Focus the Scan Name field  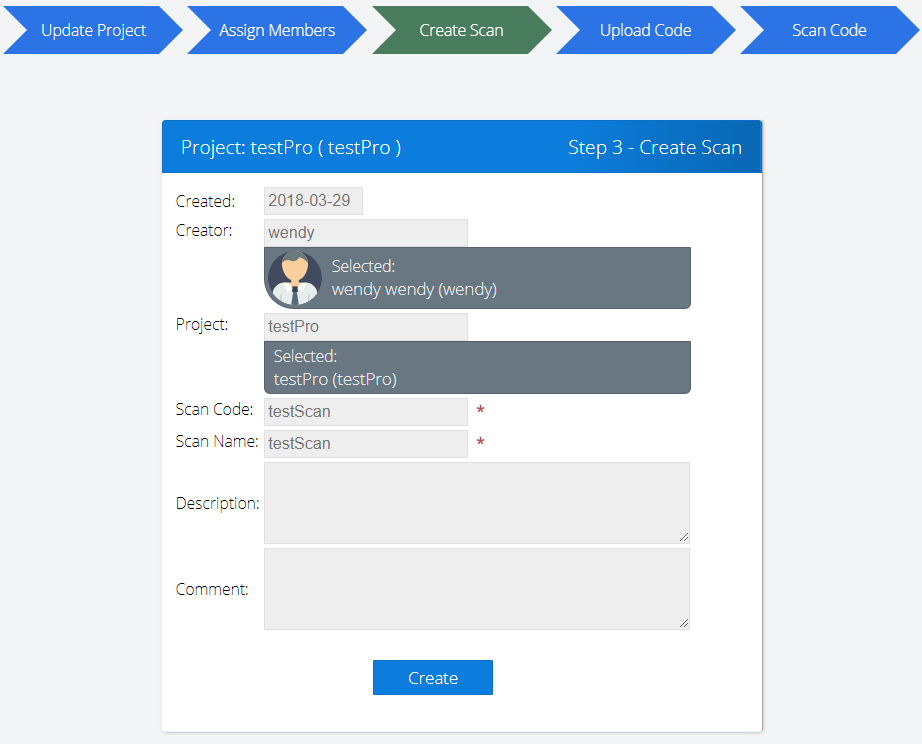point(366,443)
